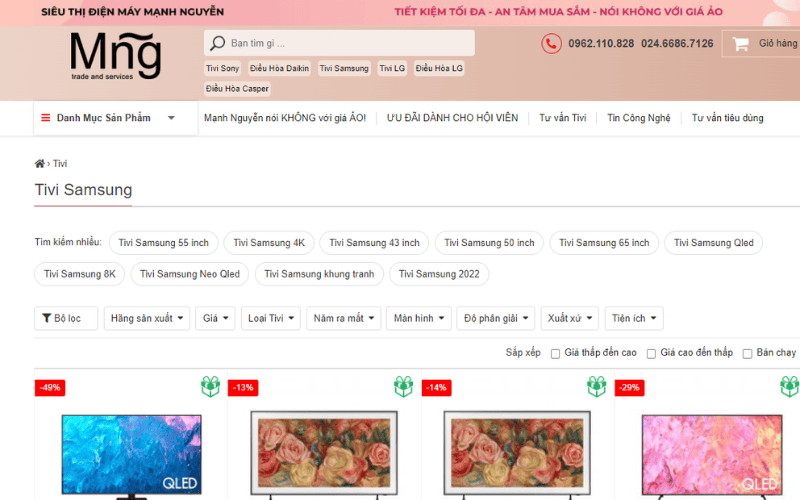Click the -49% discount badge
800x500 pixels.
tap(50, 388)
